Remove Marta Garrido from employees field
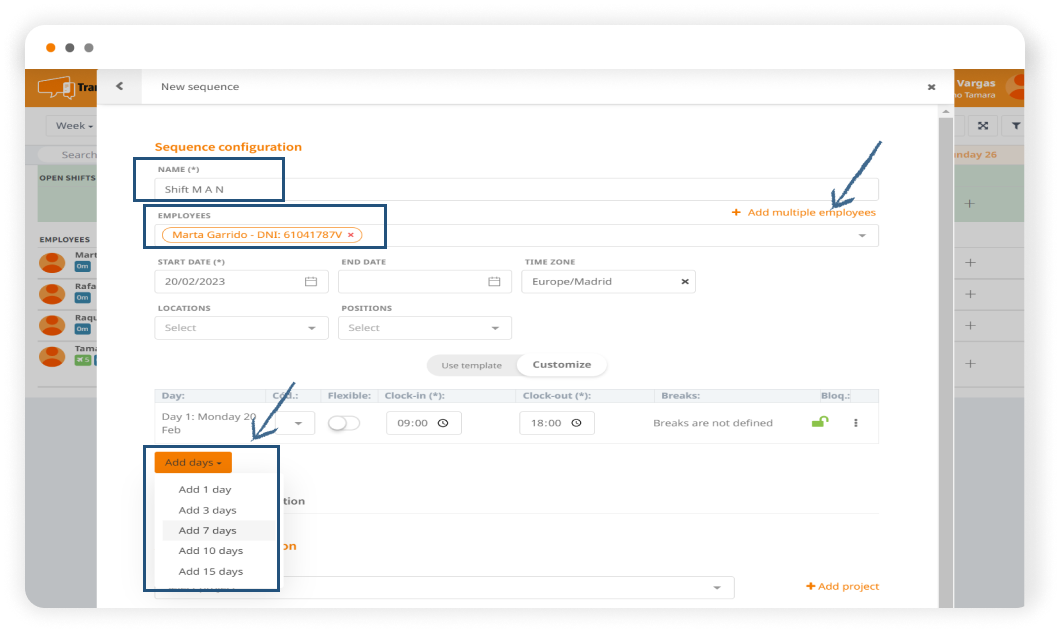 350,235
